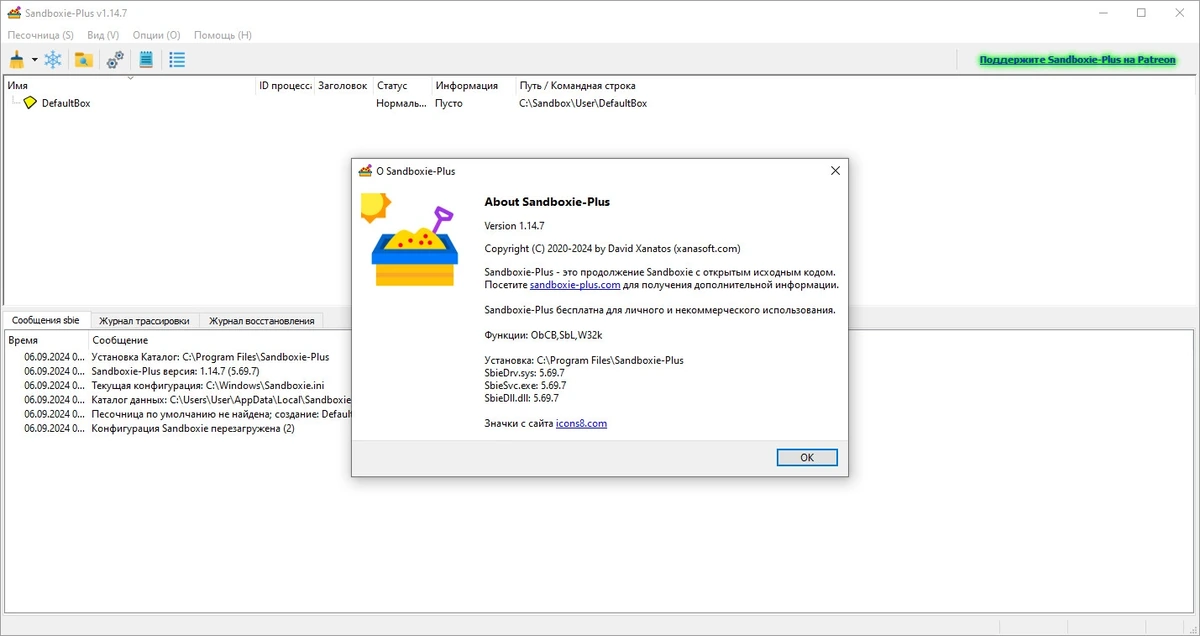
Task: Select the Песочница по умолчанию не найдена message
Action: coord(220,414)
